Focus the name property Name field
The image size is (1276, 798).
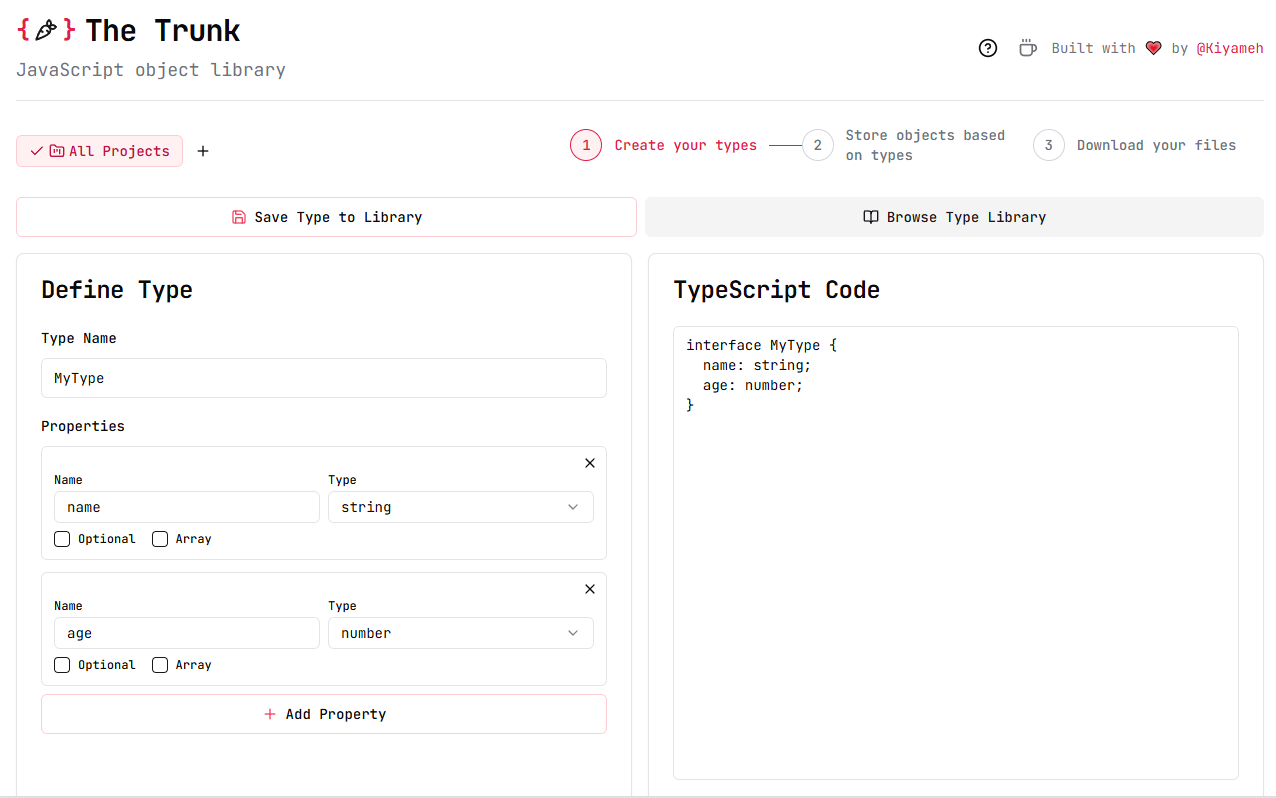click(187, 507)
